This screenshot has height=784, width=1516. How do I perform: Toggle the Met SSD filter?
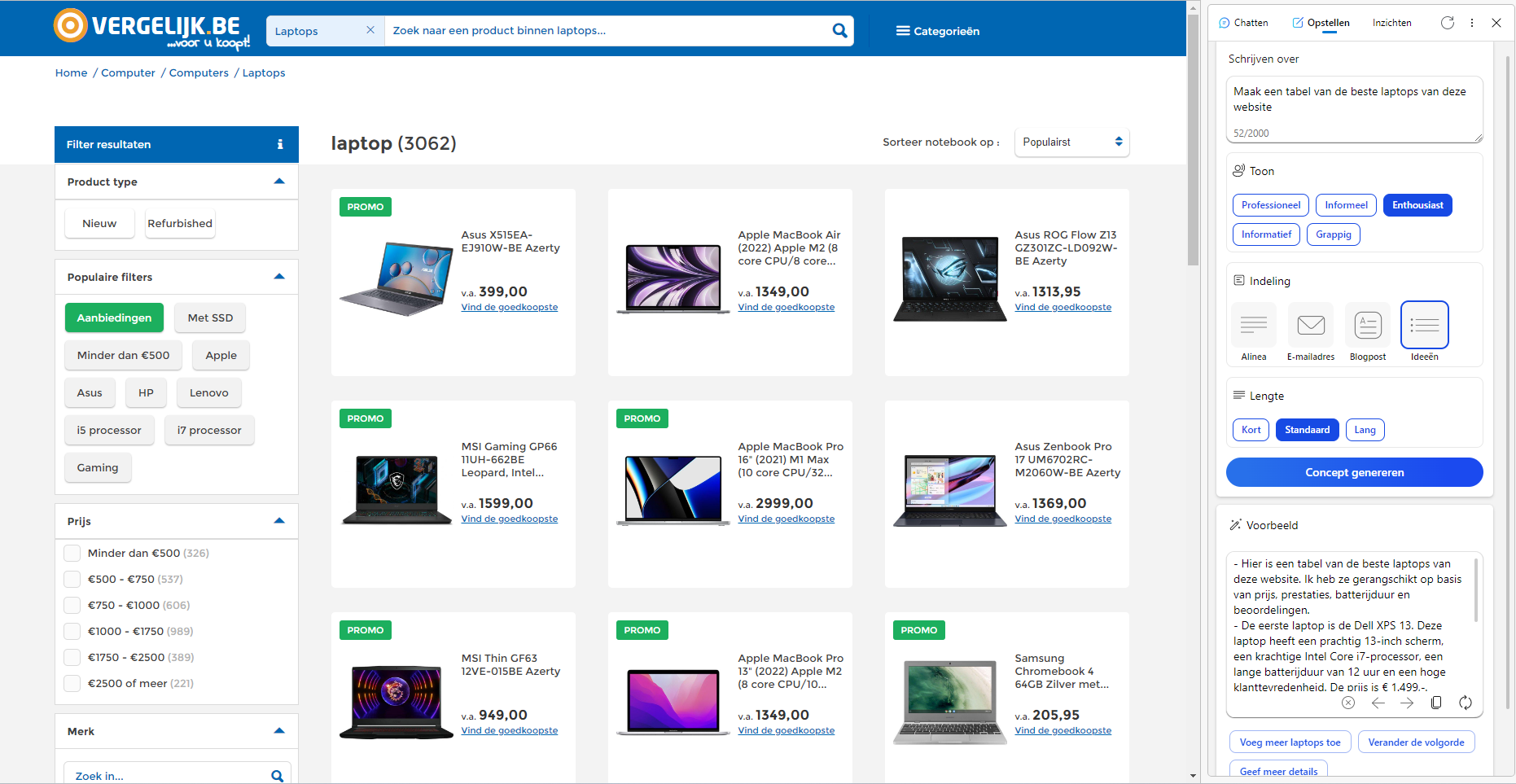tap(210, 318)
